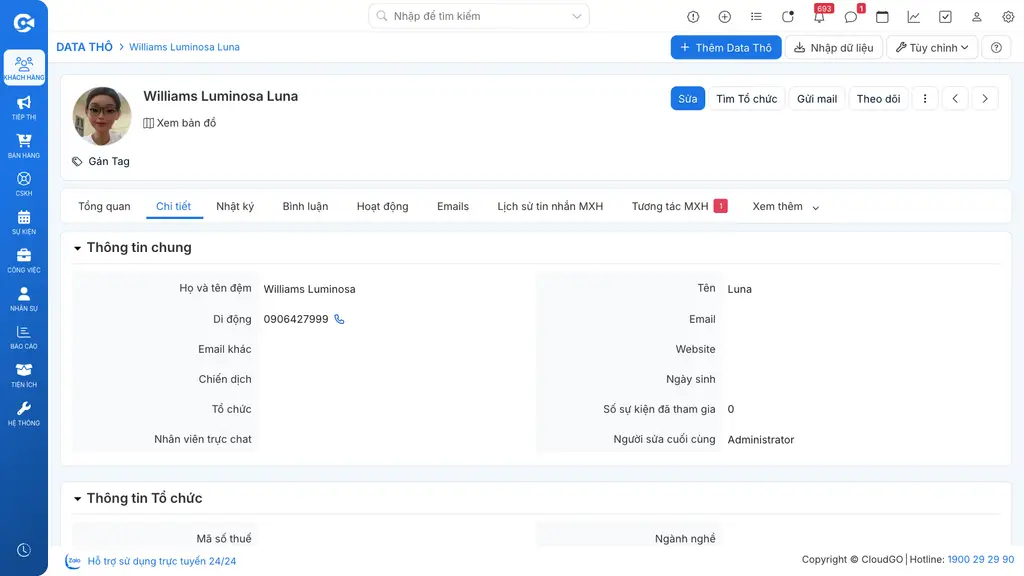Go to next record arrow

[985, 99]
